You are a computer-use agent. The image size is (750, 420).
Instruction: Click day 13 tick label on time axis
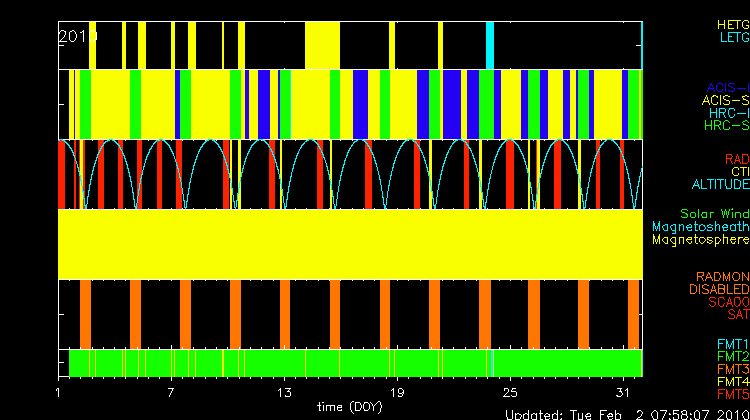coord(285,390)
